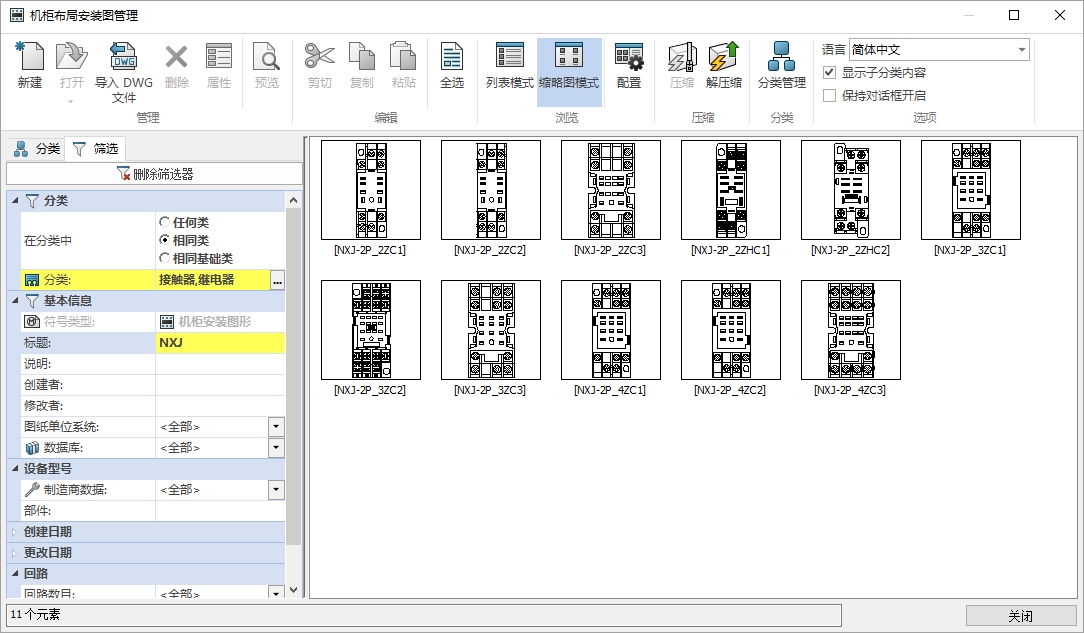
Task: Click the 删除筛选器 button
Action: point(154,174)
